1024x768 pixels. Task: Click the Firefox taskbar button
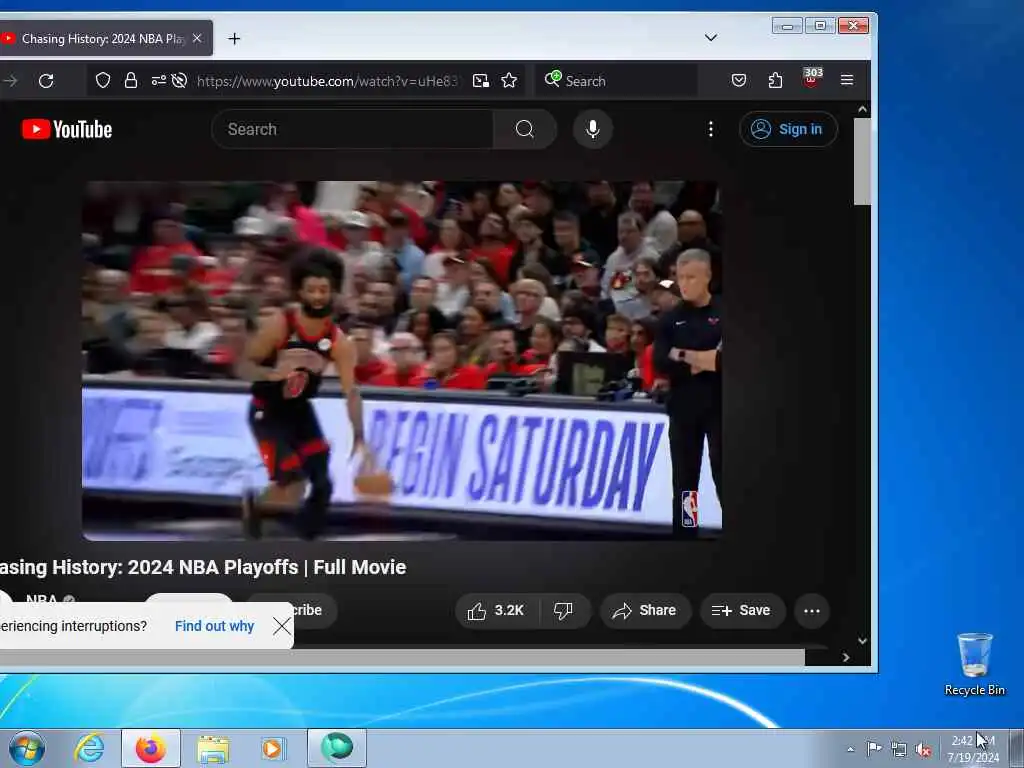click(151, 748)
